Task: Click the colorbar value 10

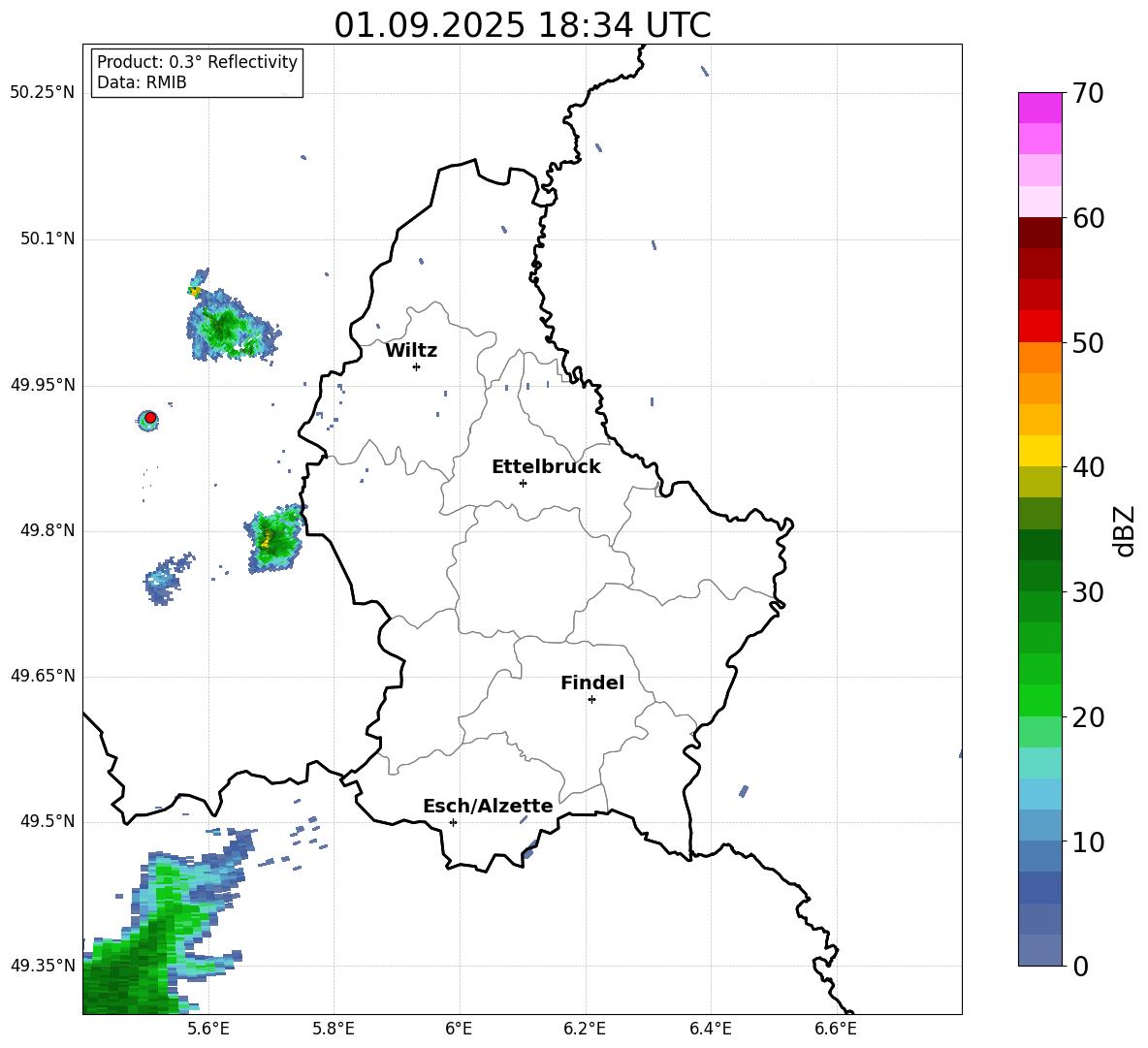Action: click(1089, 842)
